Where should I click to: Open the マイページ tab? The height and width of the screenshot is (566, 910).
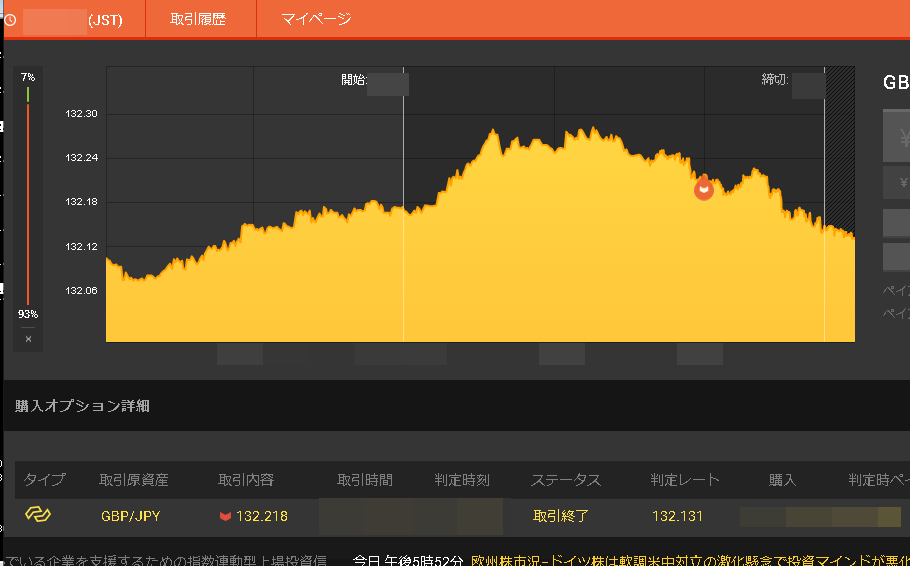tap(316, 19)
